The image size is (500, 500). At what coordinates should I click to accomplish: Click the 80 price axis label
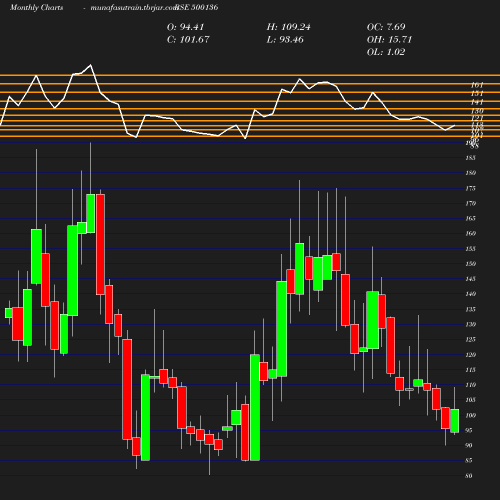click(x=469, y=476)
